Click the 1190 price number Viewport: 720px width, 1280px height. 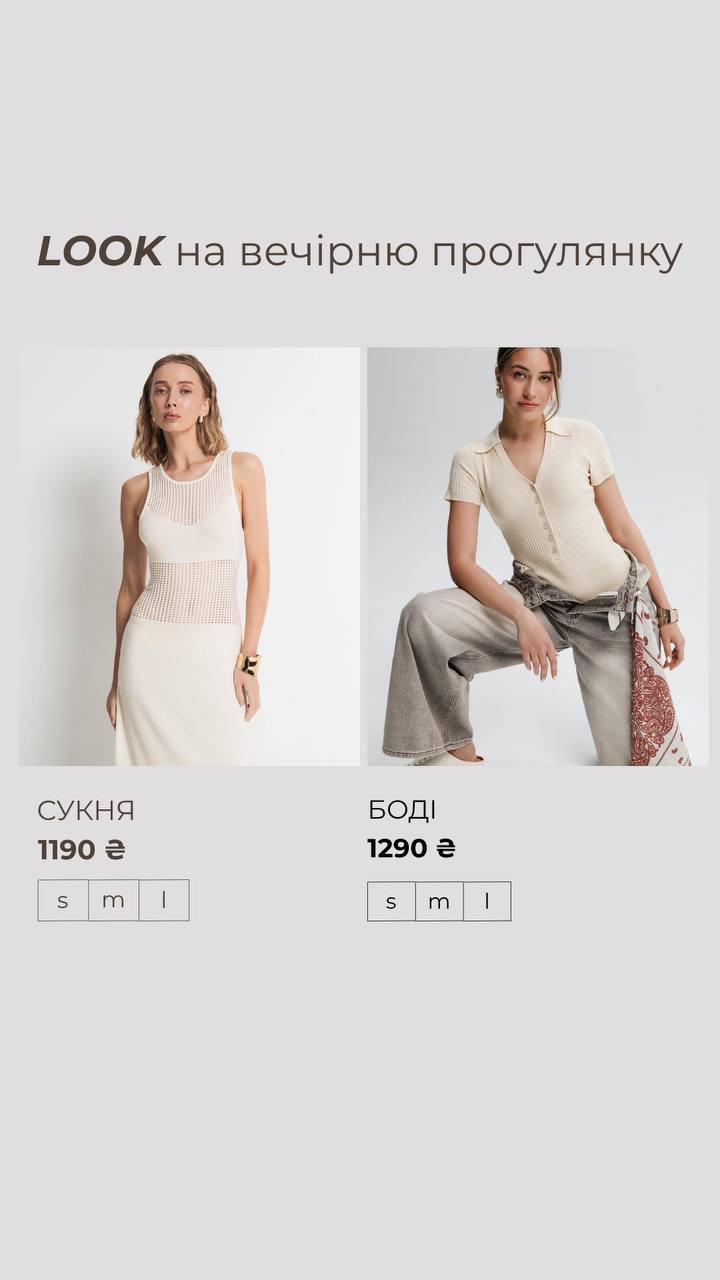tap(66, 850)
